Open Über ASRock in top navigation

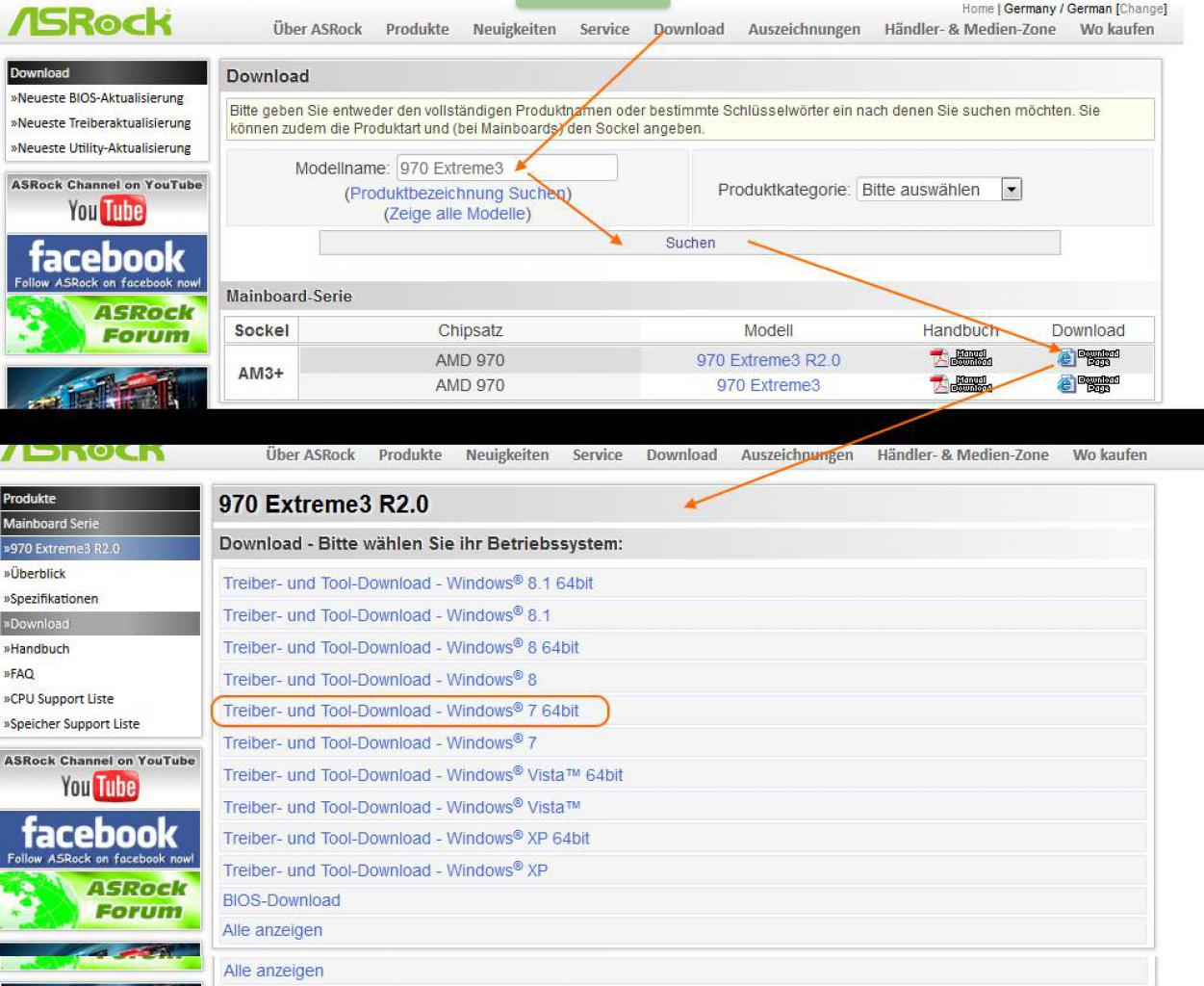(318, 29)
